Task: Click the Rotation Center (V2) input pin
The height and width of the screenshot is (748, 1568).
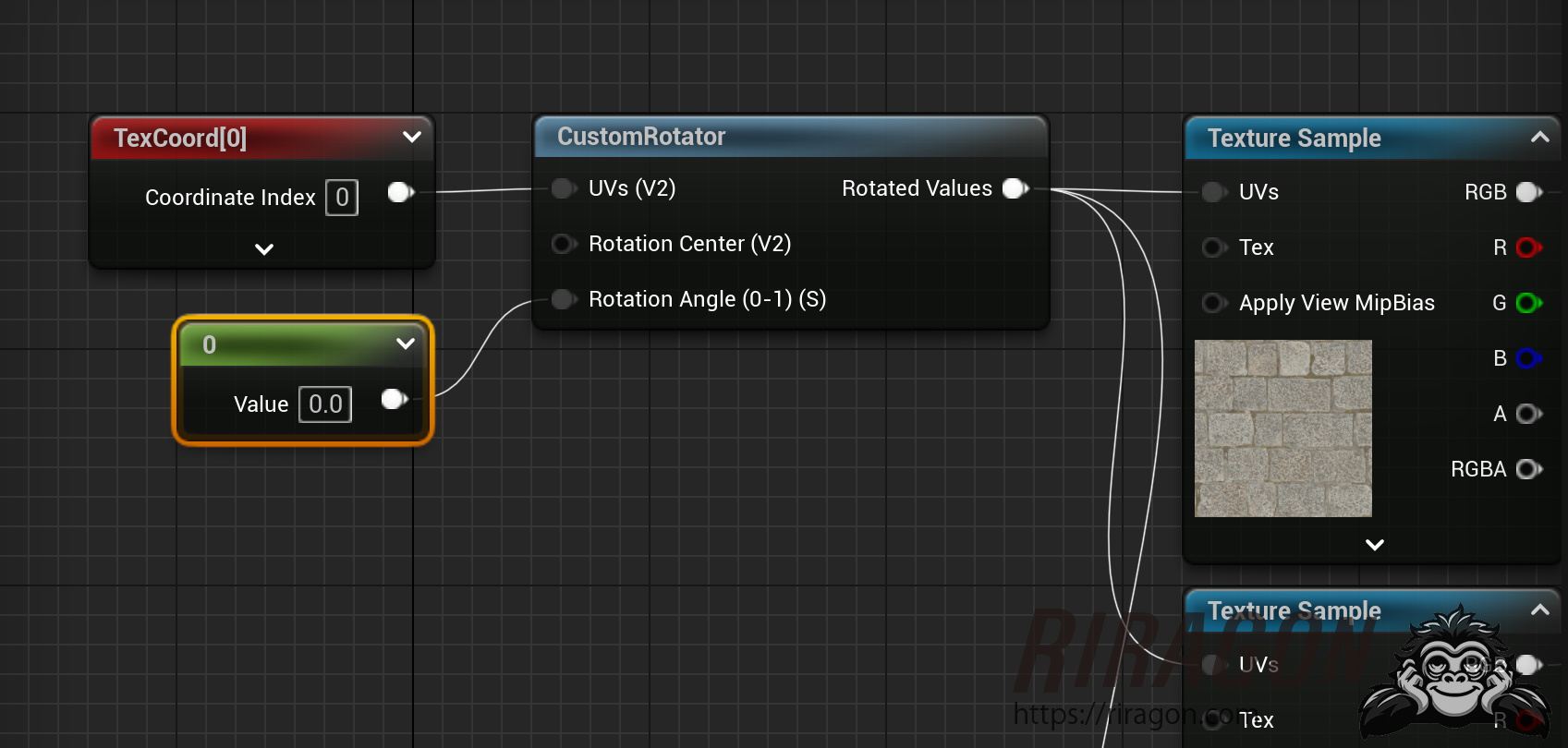Action: (563, 244)
